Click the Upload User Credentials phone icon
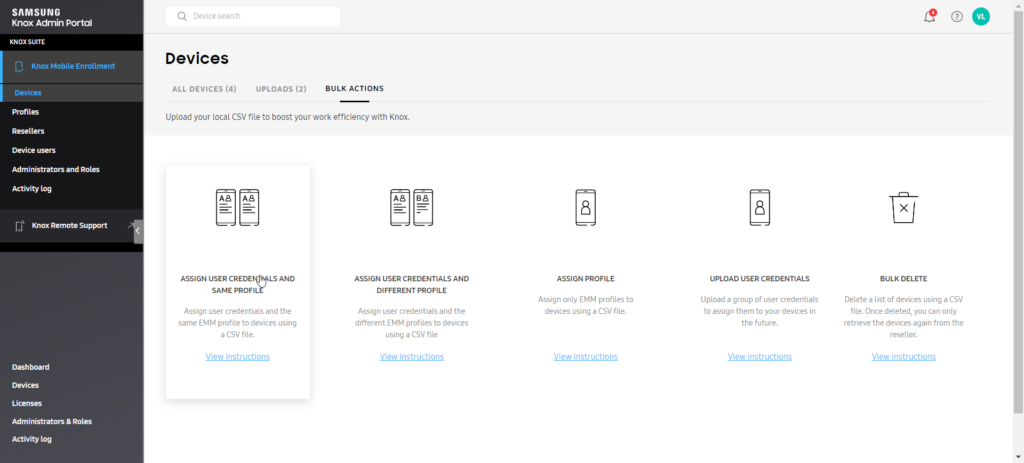 [760, 208]
